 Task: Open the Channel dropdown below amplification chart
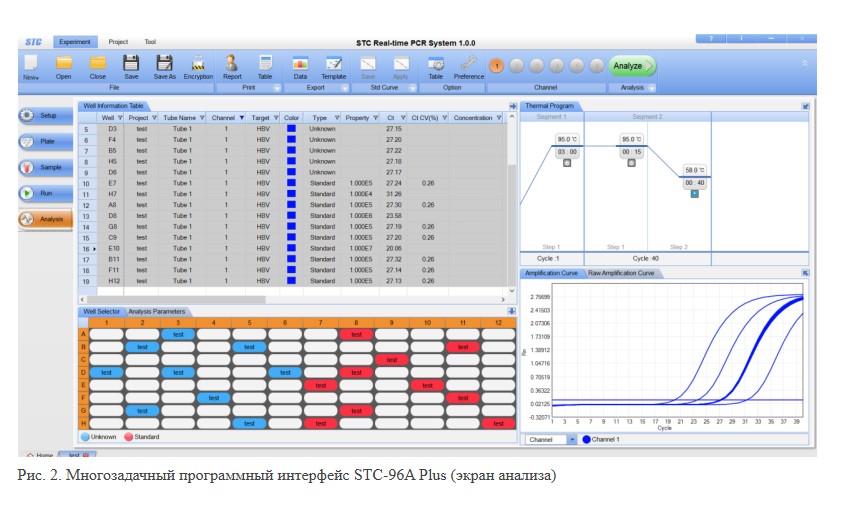pos(571,439)
